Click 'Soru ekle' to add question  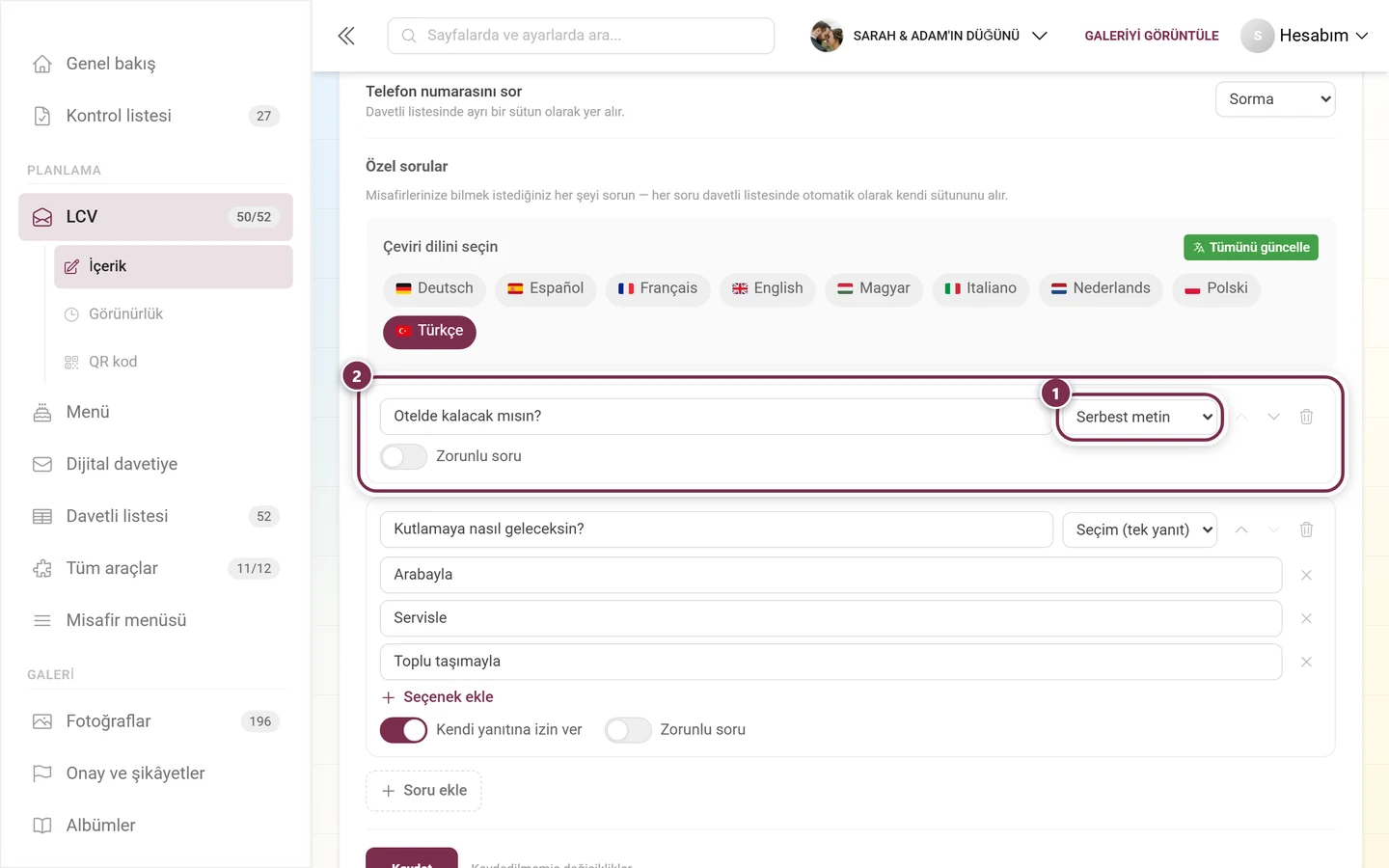(423, 791)
